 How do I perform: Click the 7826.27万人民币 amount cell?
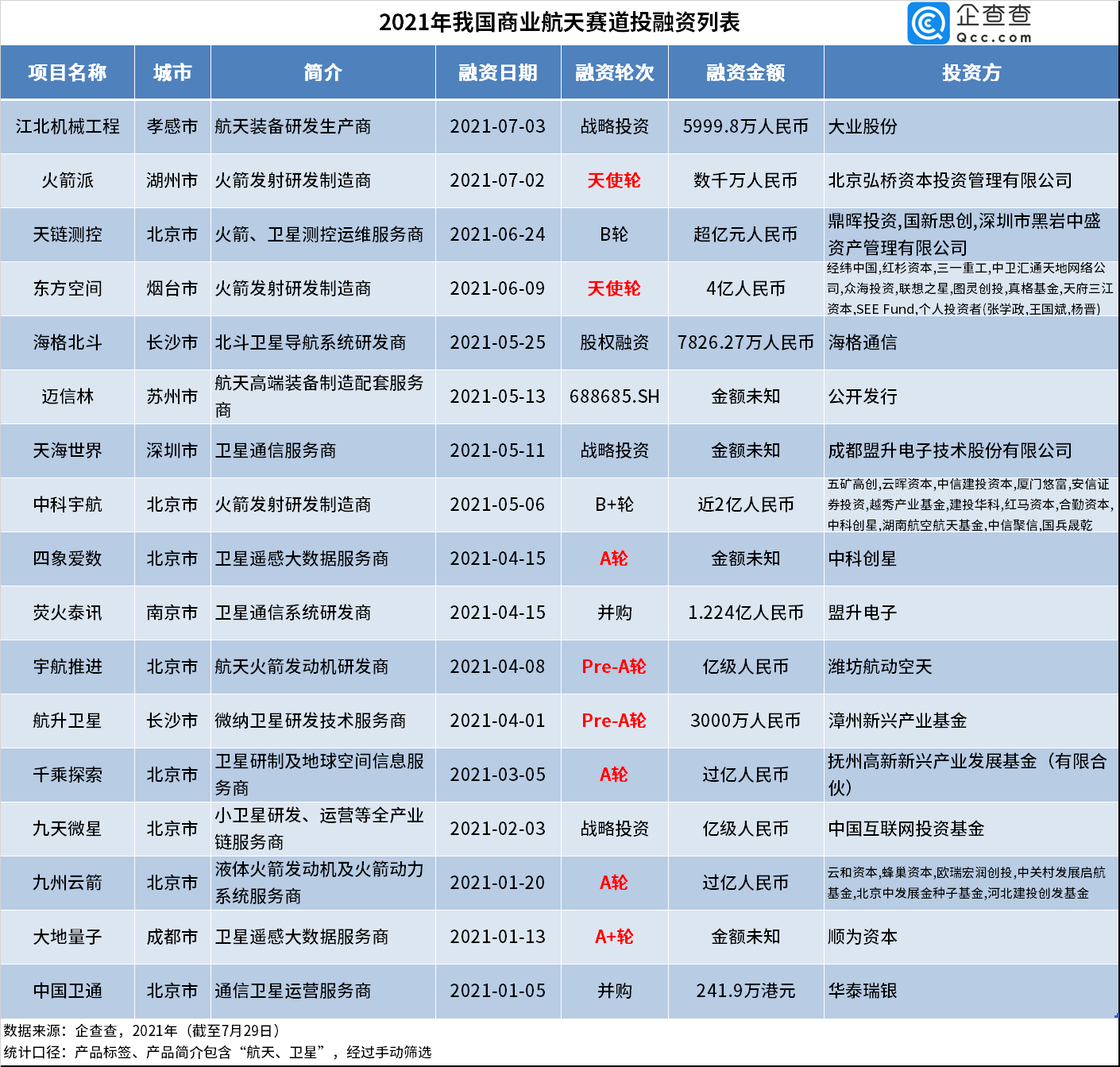[x=746, y=342]
